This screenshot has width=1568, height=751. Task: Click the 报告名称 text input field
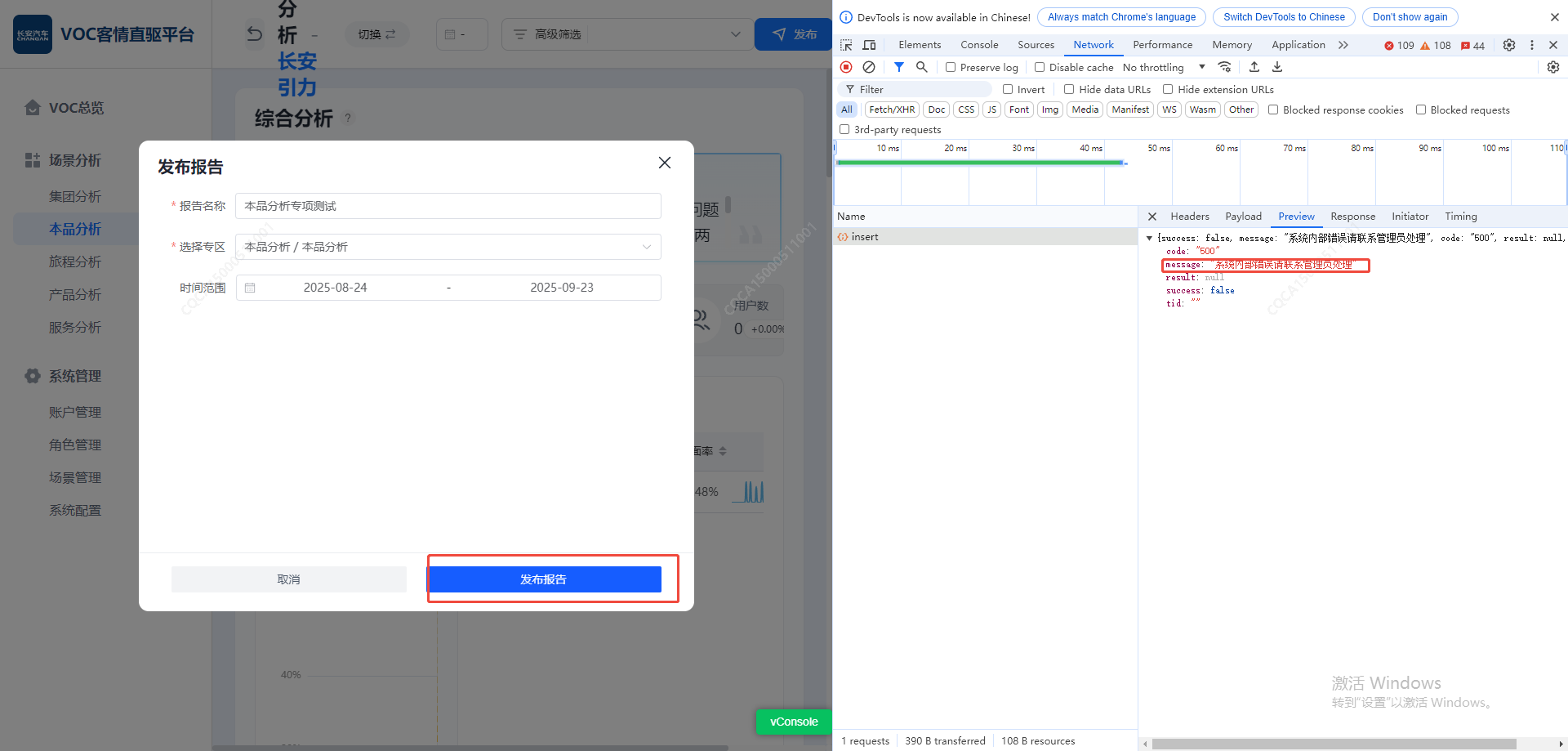click(x=448, y=206)
